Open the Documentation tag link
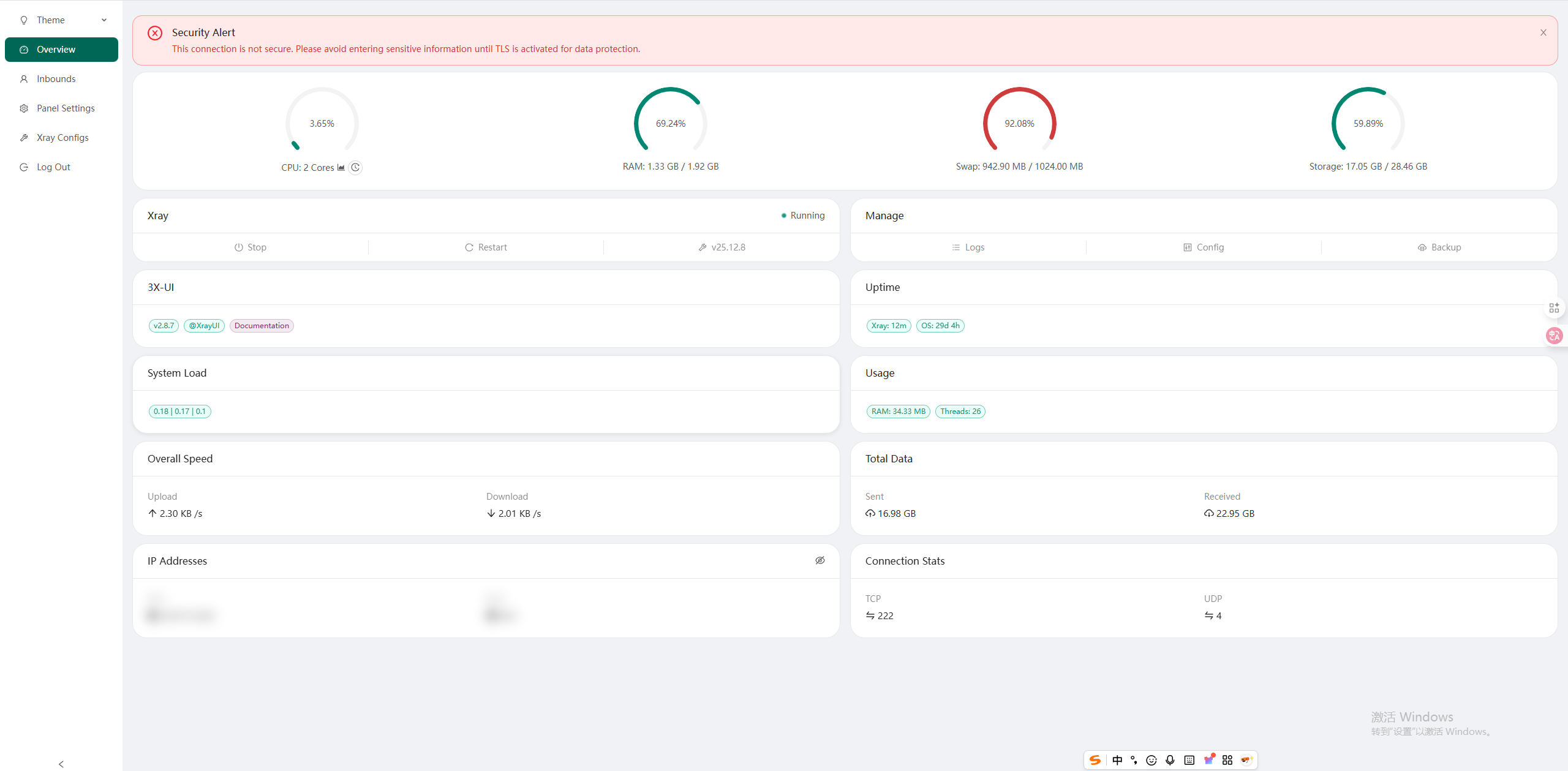Viewport: 1568px width, 771px height. click(262, 326)
